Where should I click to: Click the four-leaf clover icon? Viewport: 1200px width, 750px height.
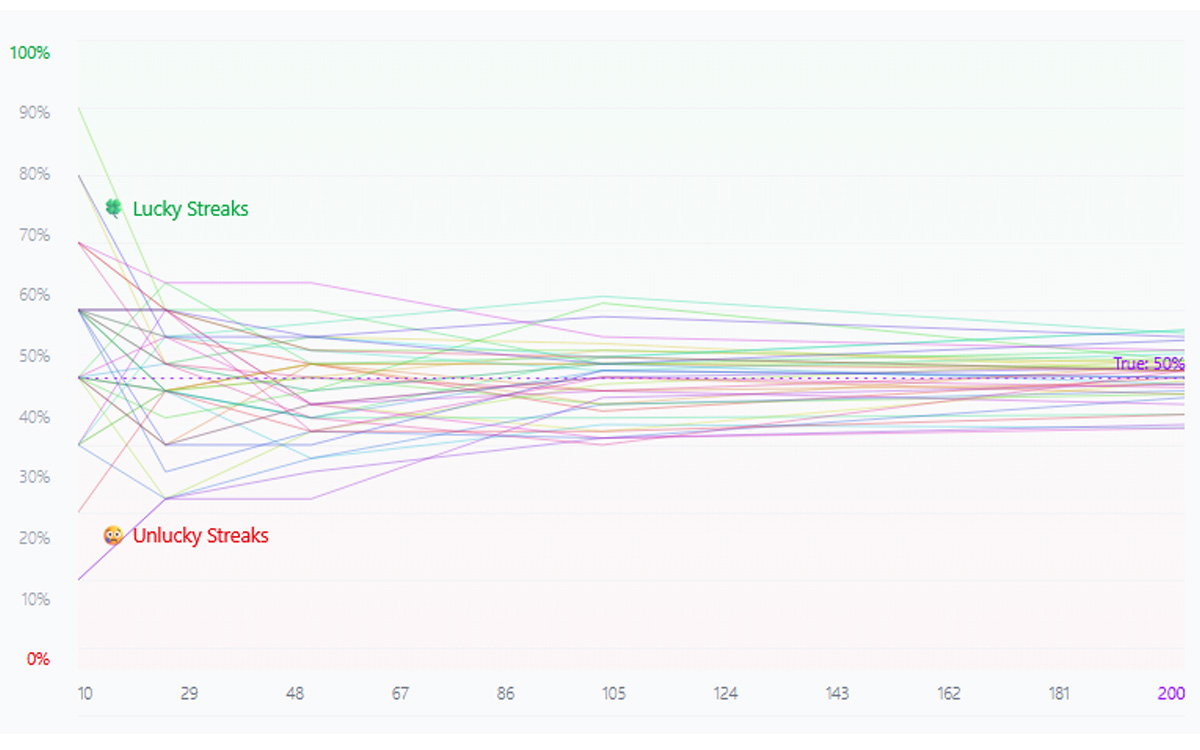[114, 208]
